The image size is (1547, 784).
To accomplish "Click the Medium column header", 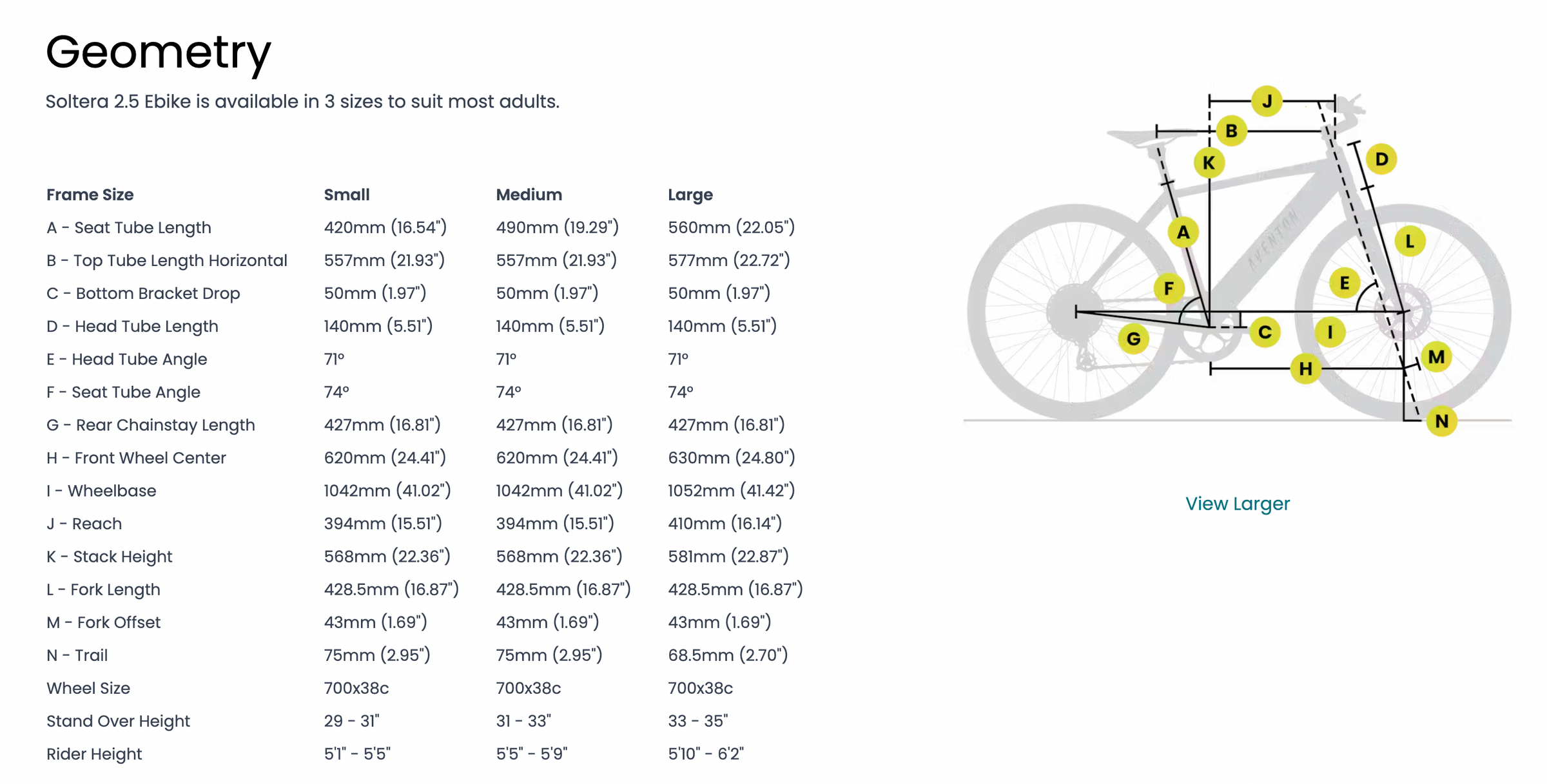I will pyautogui.click(x=529, y=195).
